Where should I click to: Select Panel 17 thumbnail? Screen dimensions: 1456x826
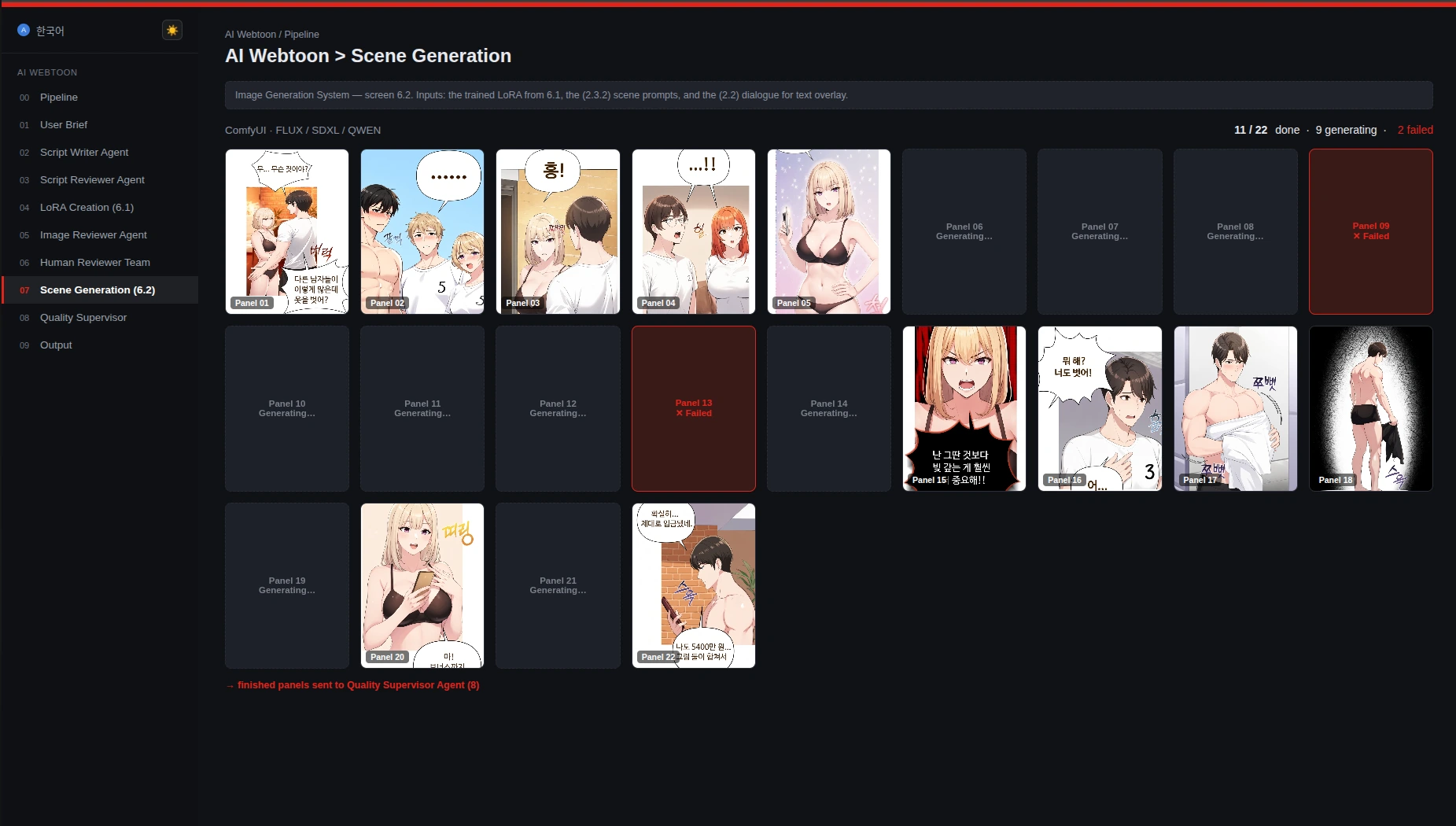[1236, 408]
